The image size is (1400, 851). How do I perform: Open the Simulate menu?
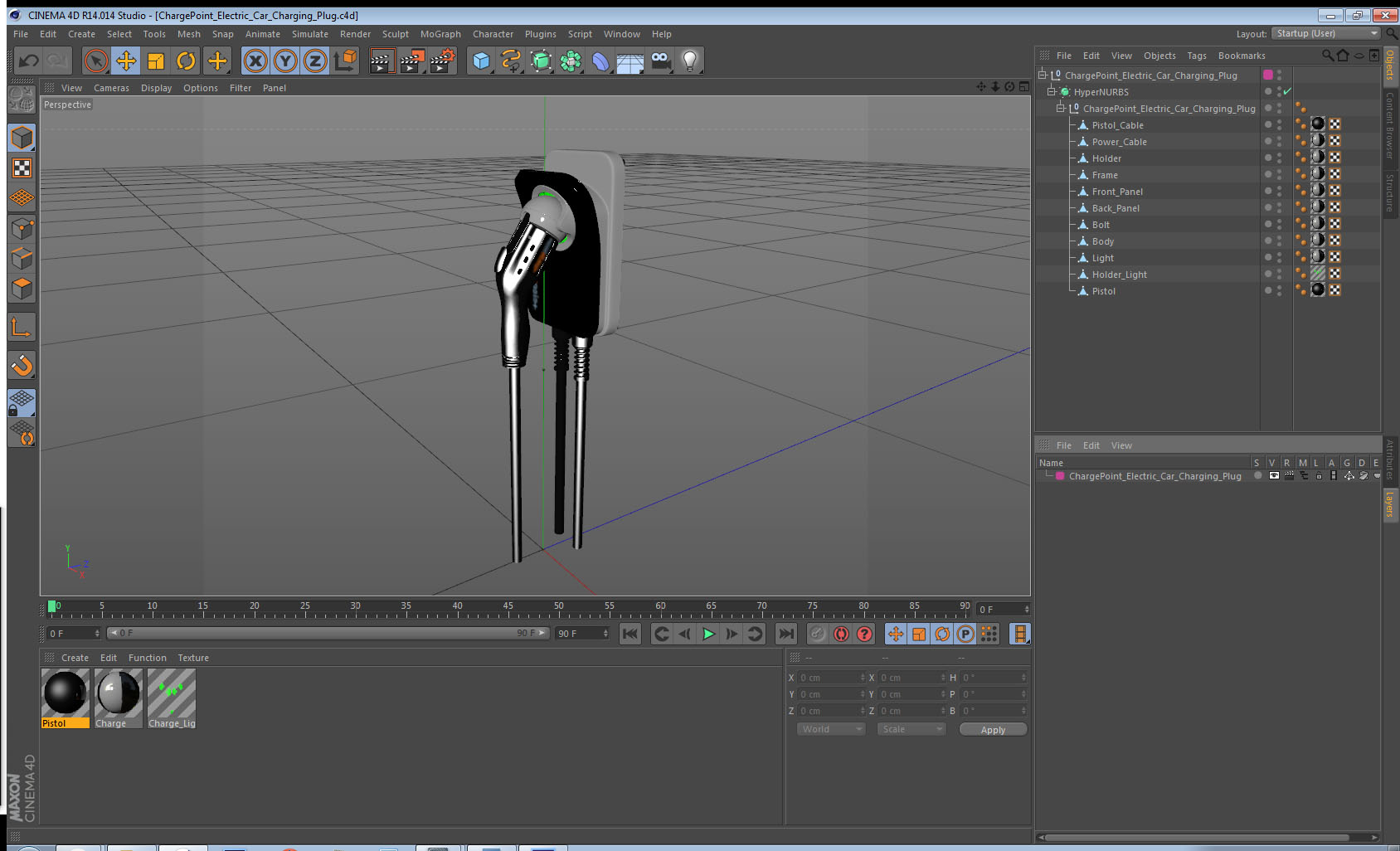pyautogui.click(x=309, y=34)
